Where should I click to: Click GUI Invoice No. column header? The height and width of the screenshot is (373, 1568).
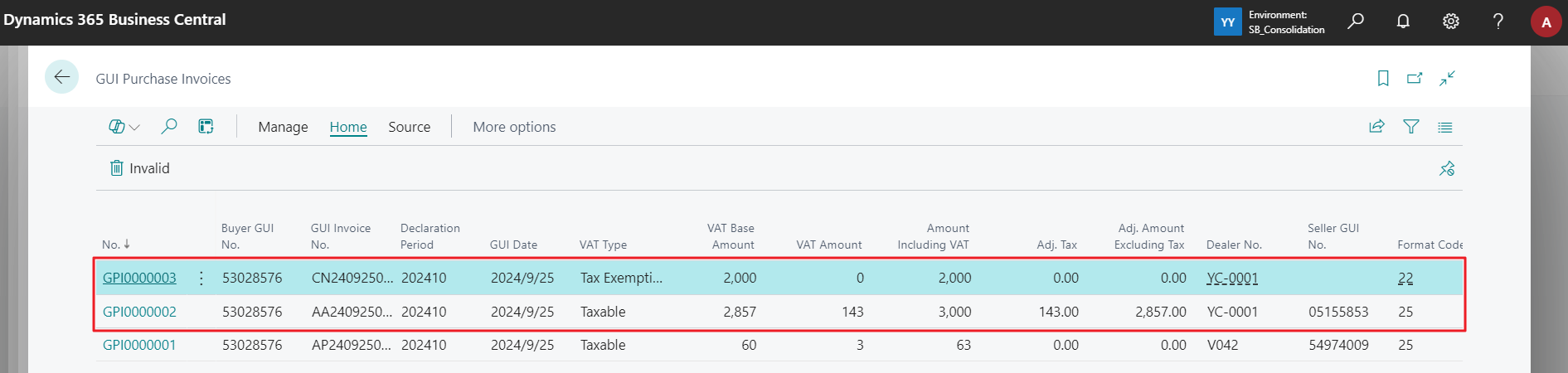tap(341, 236)
